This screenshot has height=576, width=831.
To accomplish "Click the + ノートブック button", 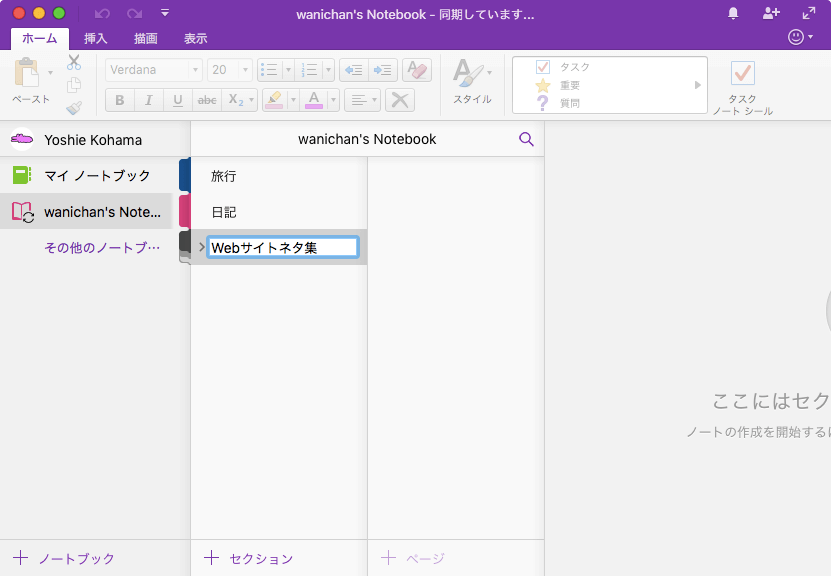I will tap(64, 558).
